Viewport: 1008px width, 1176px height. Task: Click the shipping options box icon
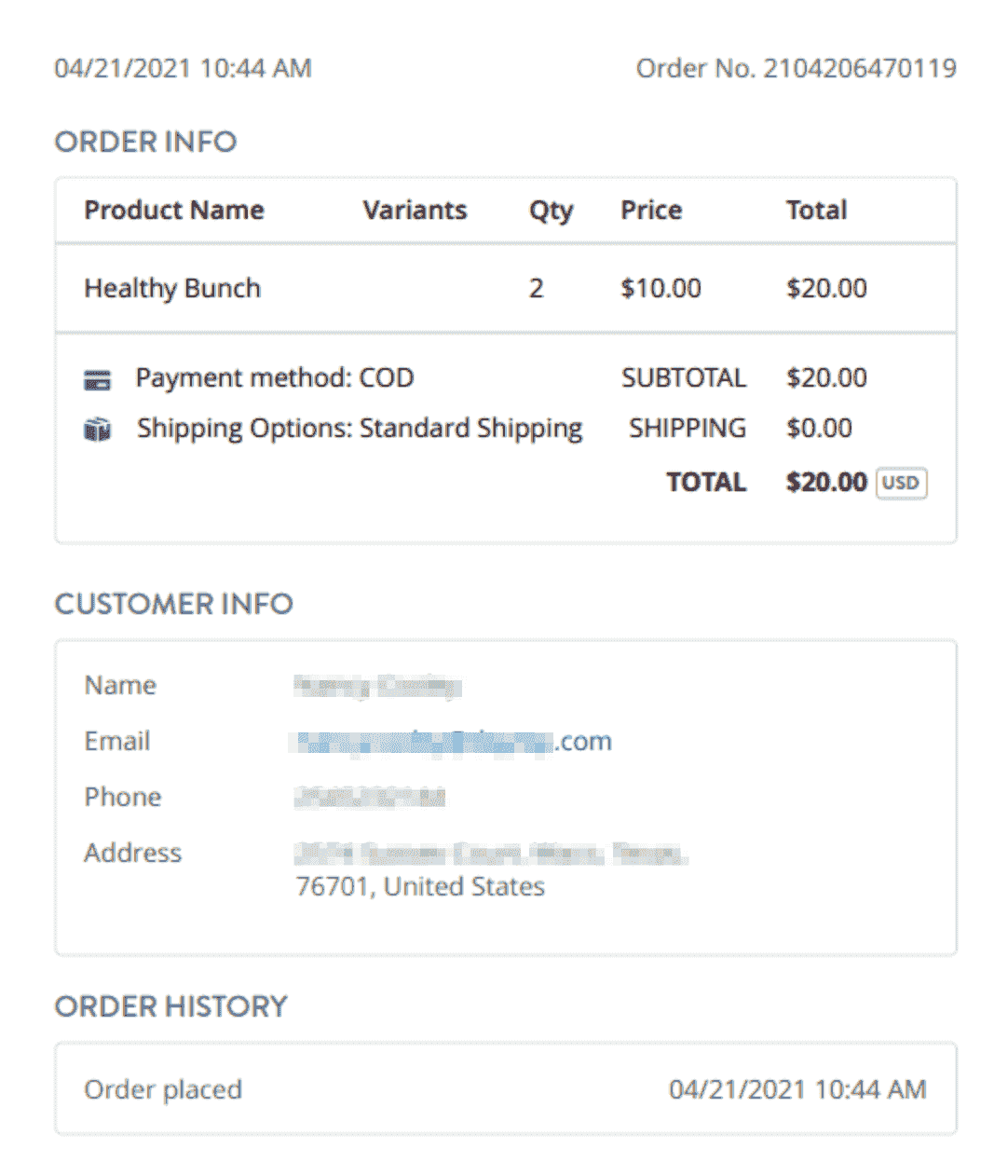(97, 430)
